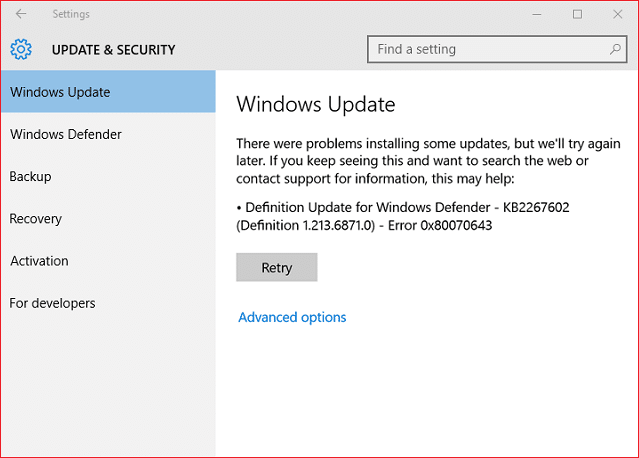Click the Windows Update page heading
This screenshot has width=639, height=458.
coord(315,104)
